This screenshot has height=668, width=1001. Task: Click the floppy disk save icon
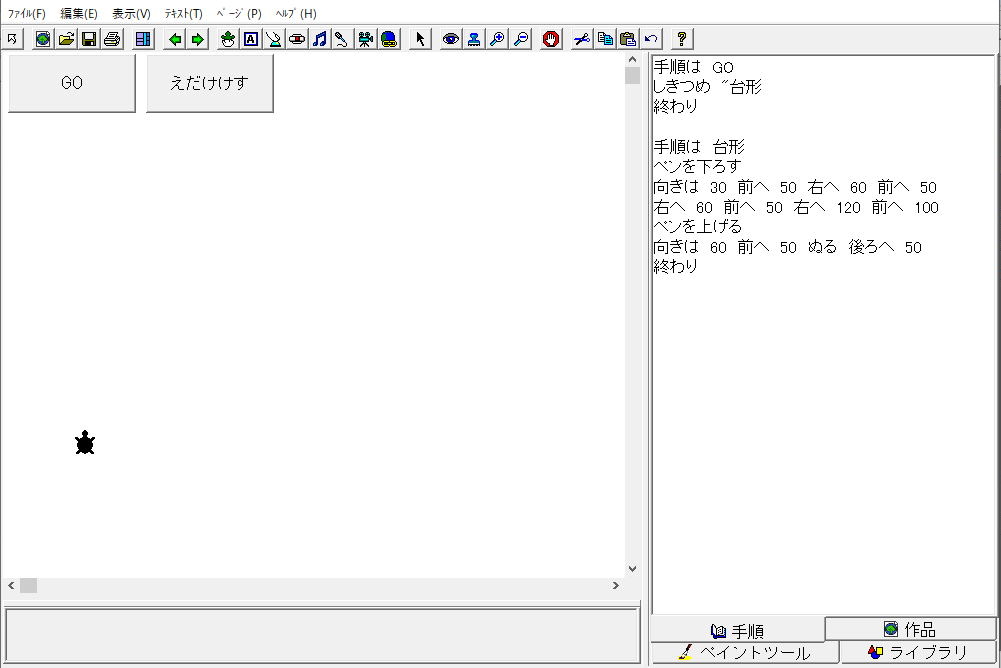[89, 39]
